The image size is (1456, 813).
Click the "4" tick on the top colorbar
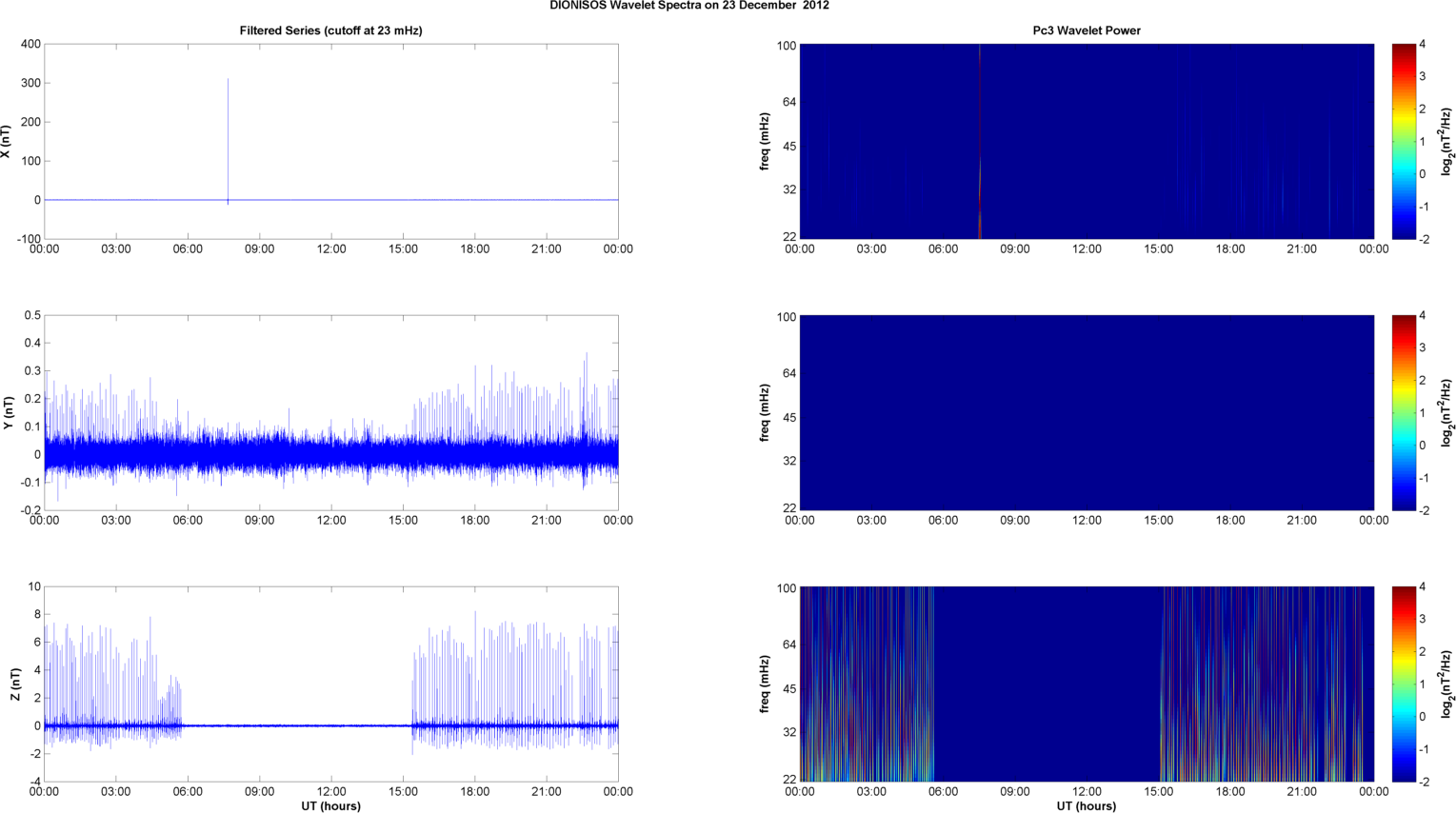(x=1423, y=45)
